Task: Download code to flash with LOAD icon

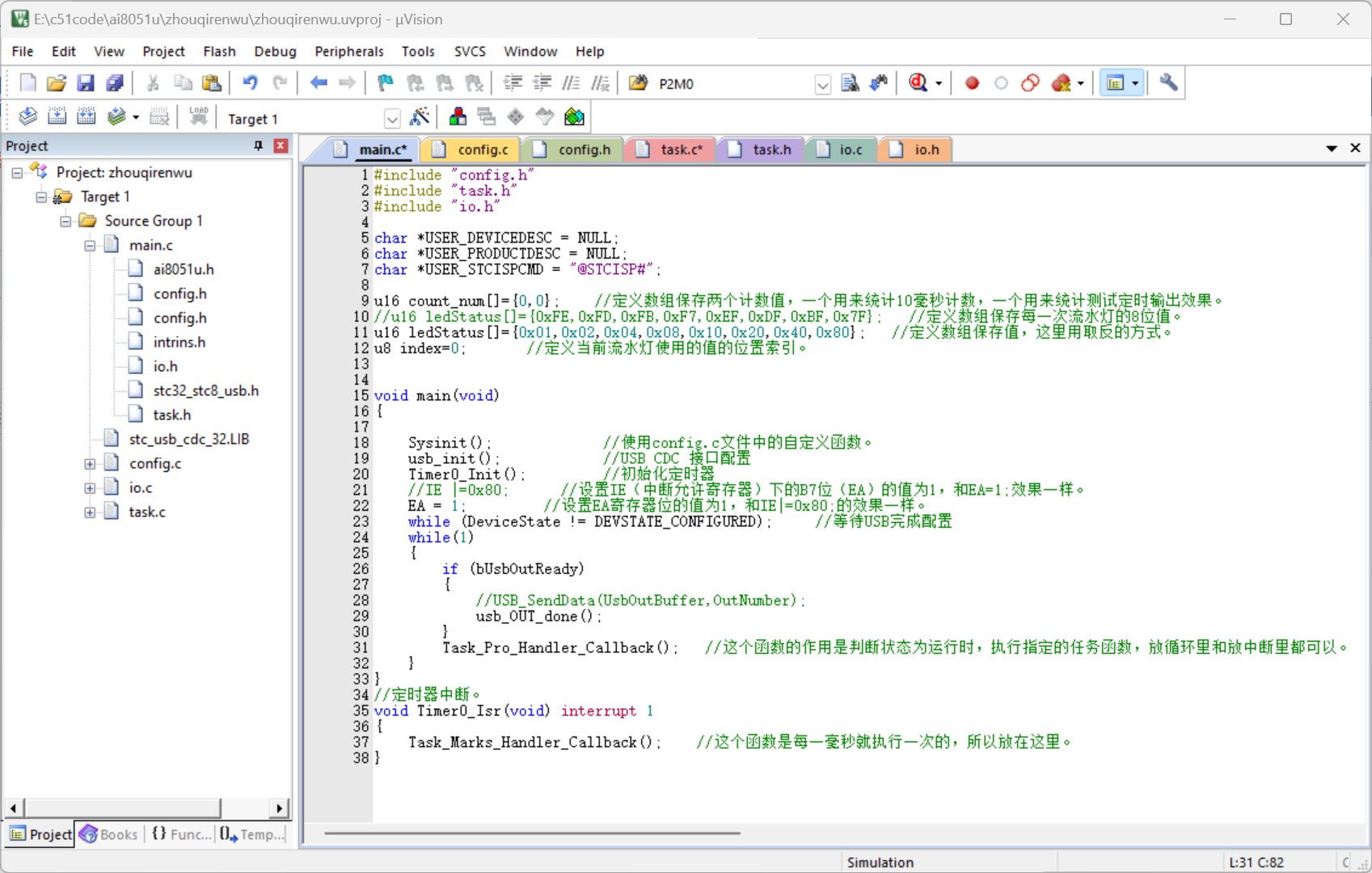Action: click(x=198, y=117)
